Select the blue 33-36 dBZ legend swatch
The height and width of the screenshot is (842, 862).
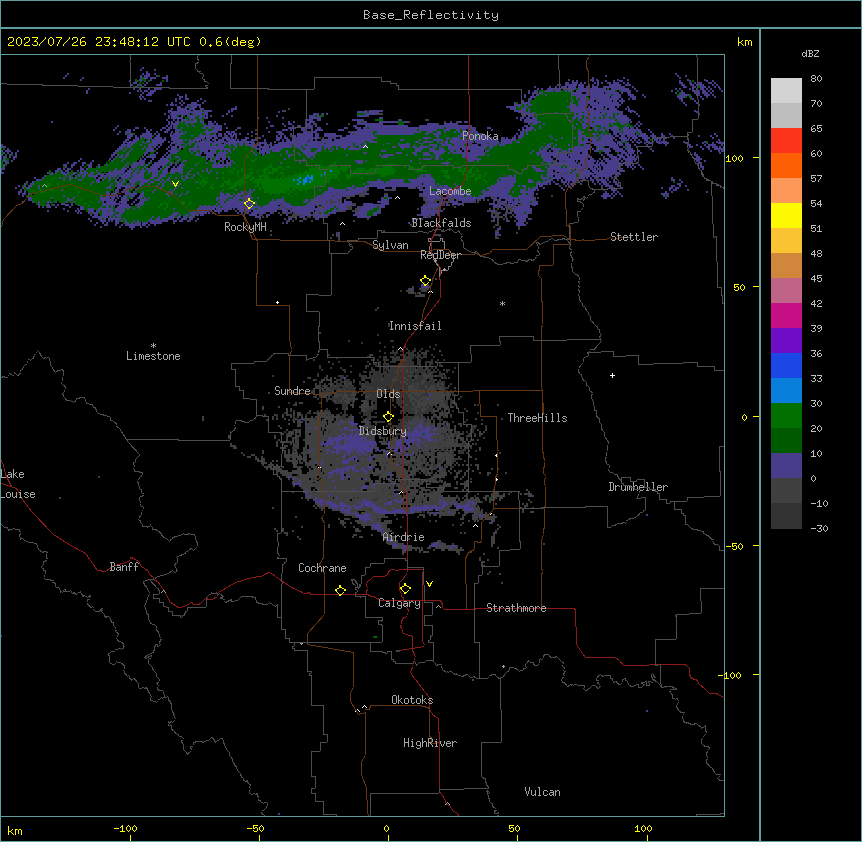786,365
